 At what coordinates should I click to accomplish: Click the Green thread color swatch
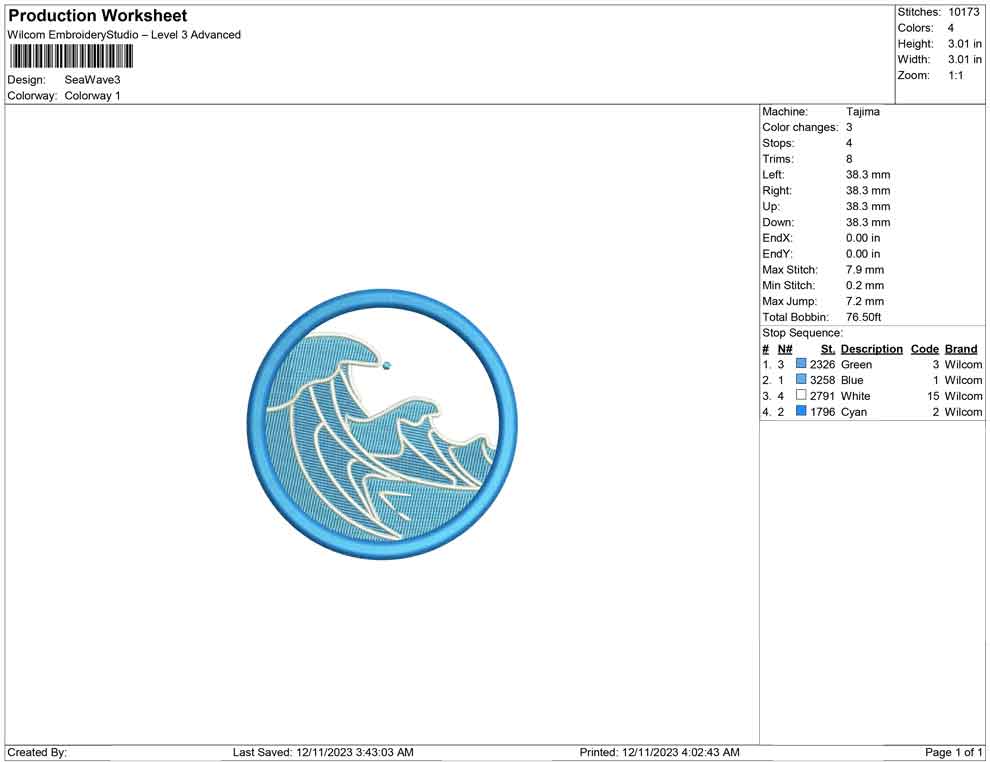point(801,365)
